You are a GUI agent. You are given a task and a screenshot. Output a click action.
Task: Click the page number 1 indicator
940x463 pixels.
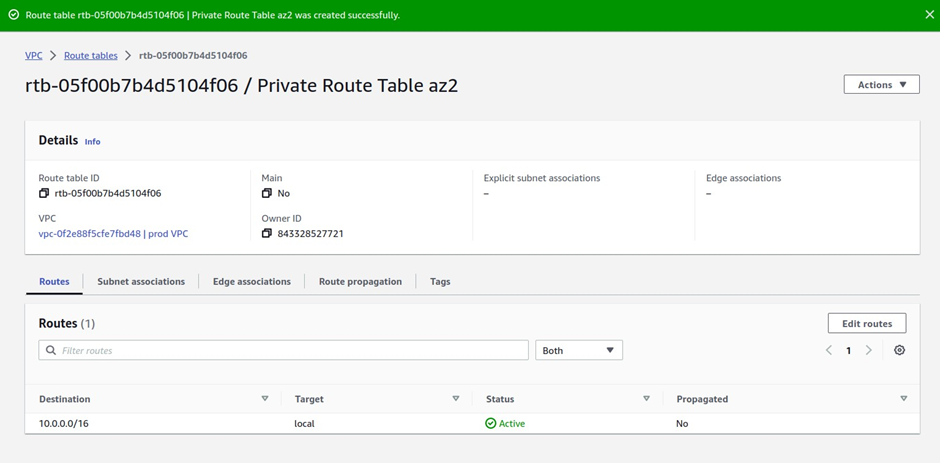(848, 350)
